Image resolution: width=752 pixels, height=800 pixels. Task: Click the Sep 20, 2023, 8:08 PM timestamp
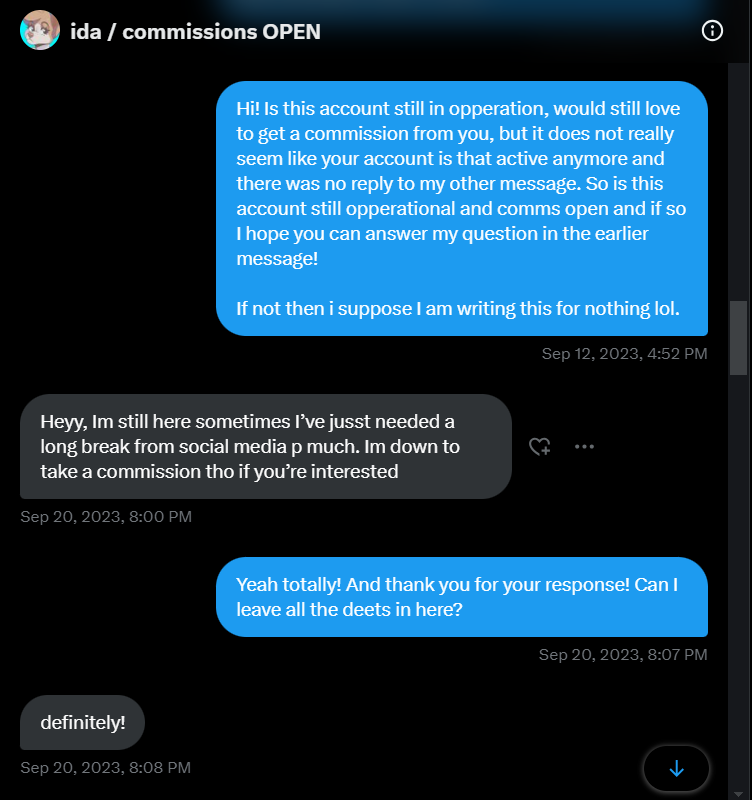click(x=105, y=768)
